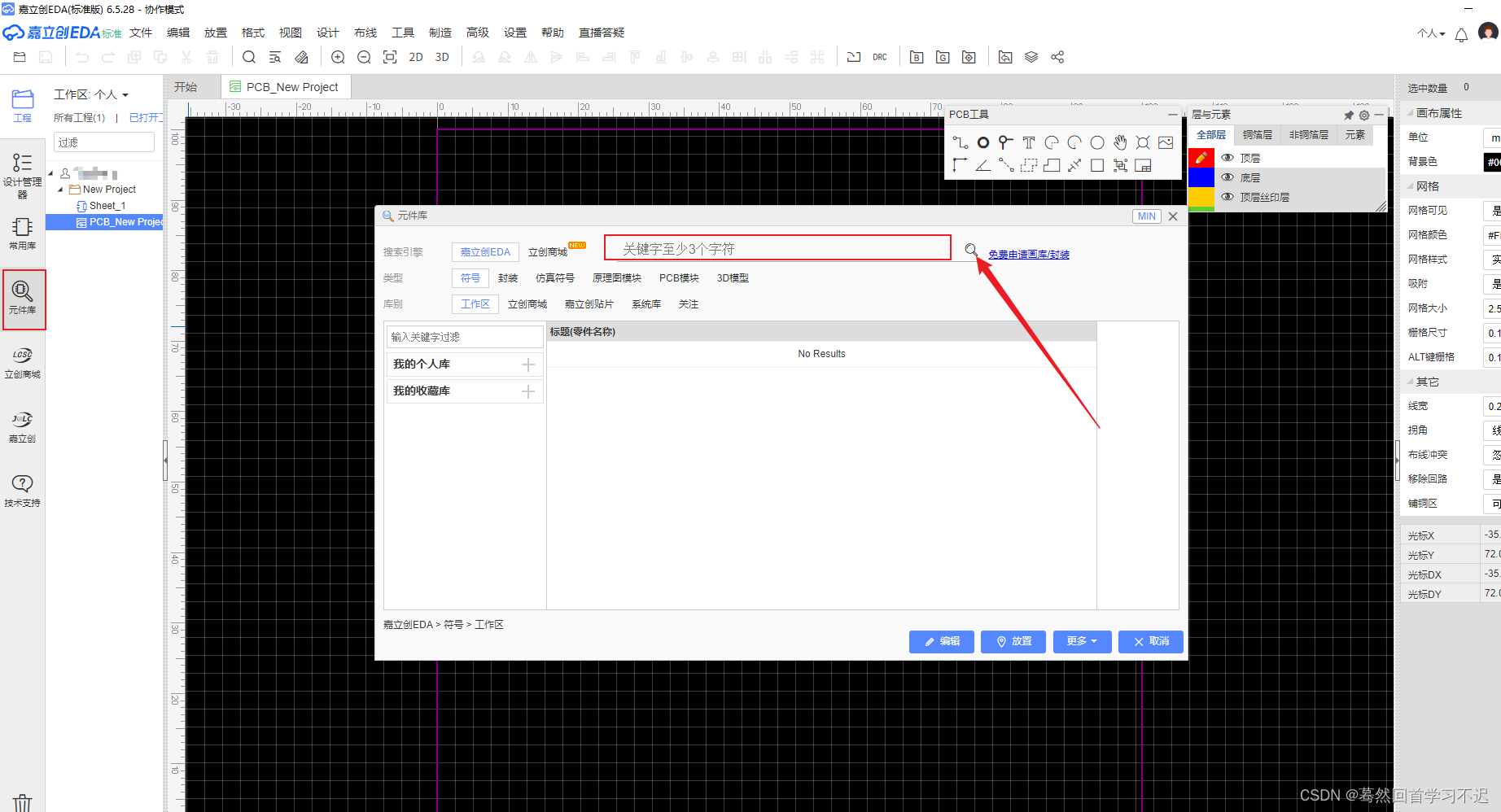
Task: Click the search magnifier in 元件库 dialog
Action: 971,250
